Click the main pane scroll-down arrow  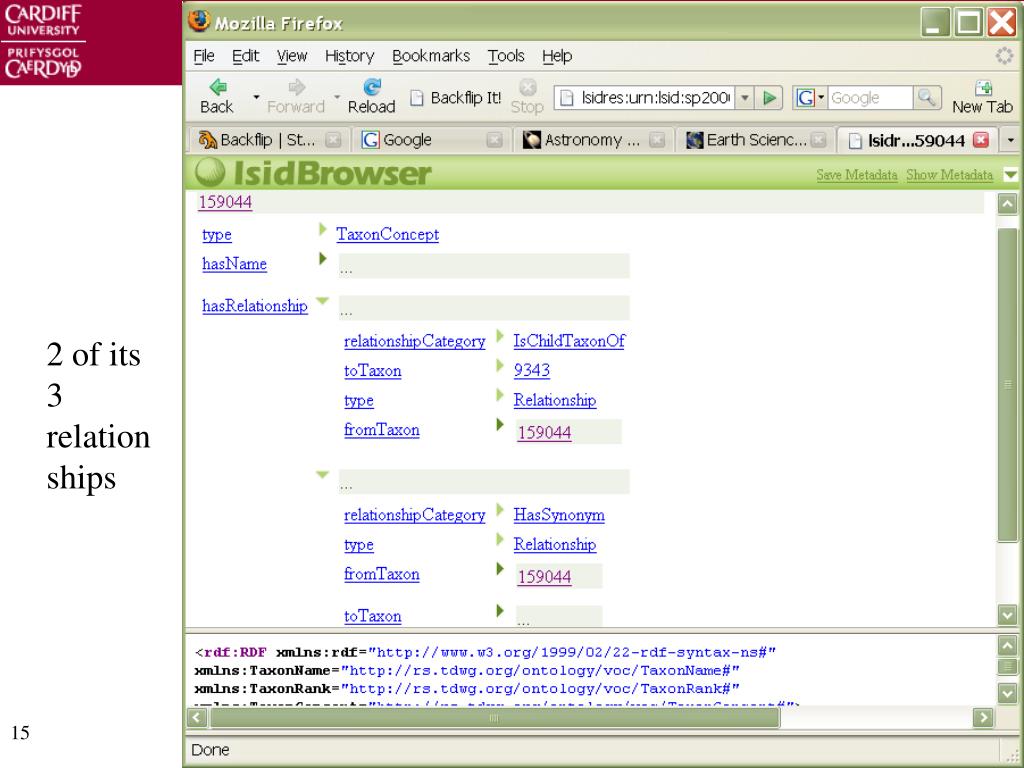[1007, 615]
